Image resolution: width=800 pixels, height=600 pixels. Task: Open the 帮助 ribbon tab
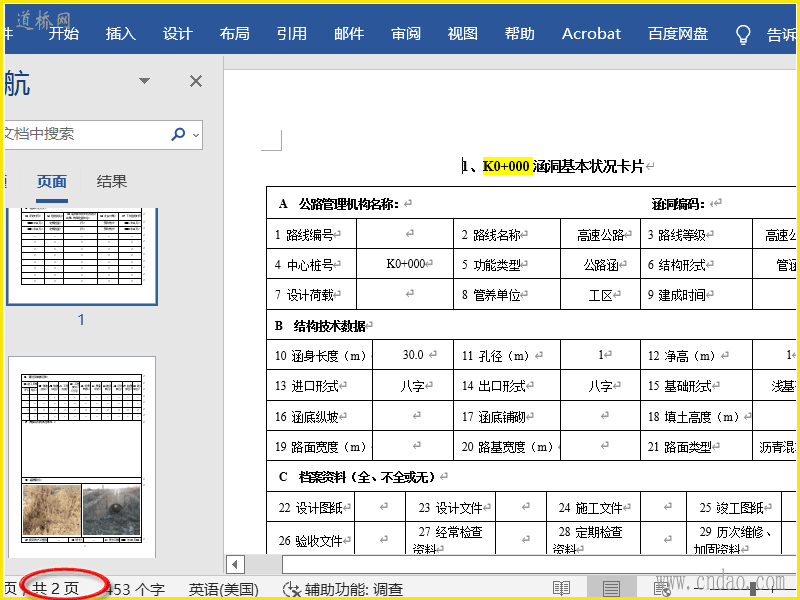520,34
